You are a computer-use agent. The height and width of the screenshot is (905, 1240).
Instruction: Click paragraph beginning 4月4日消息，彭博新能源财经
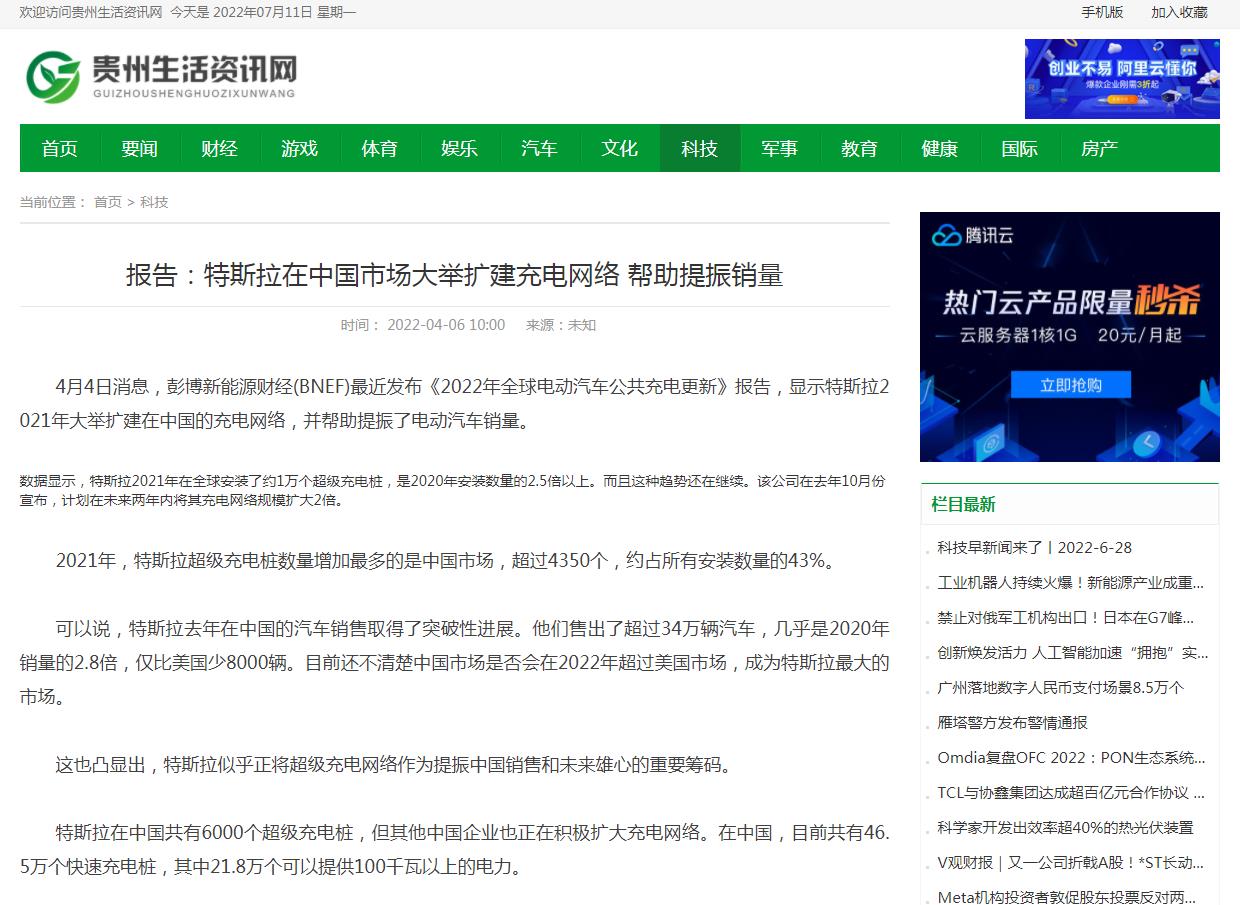tap(455, 404)
